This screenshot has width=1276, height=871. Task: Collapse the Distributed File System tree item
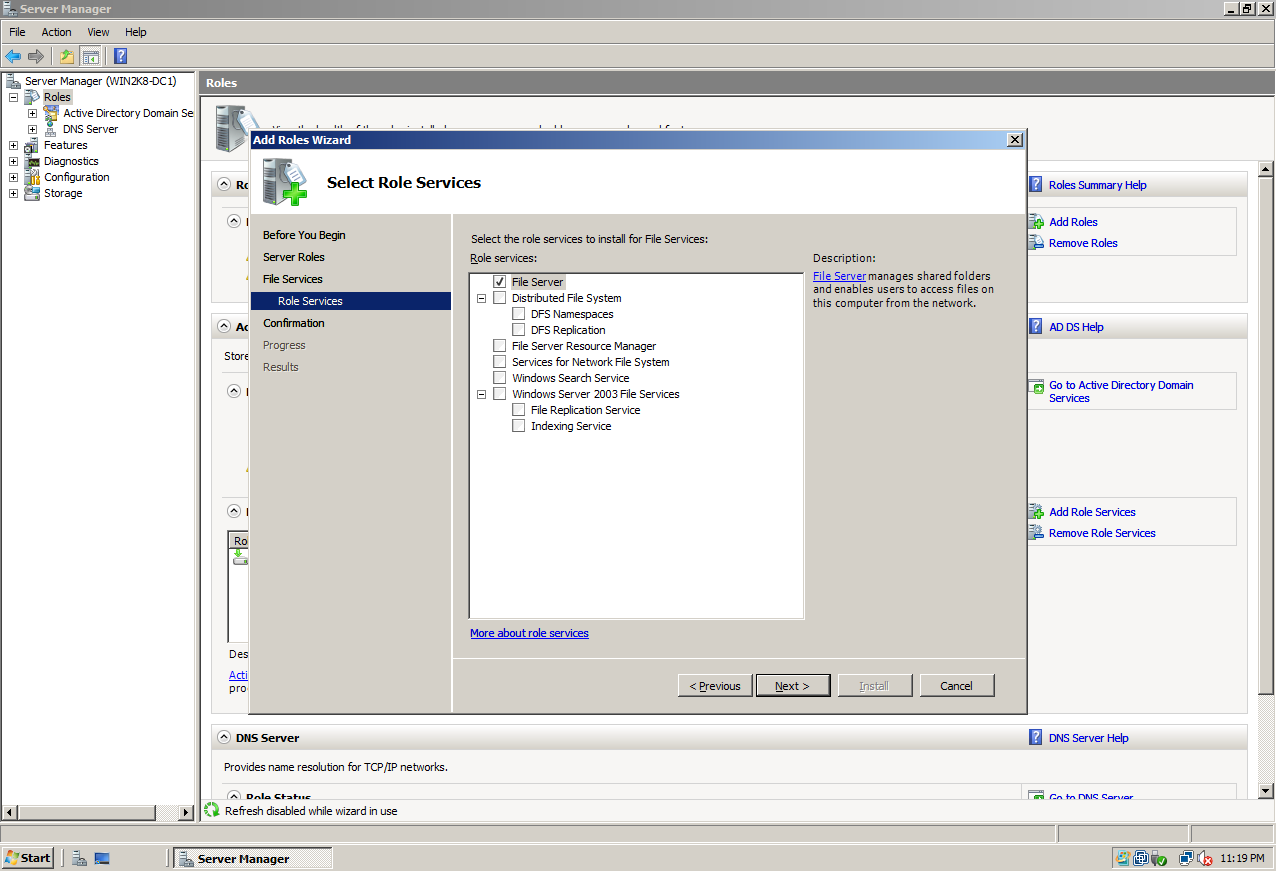481,297
